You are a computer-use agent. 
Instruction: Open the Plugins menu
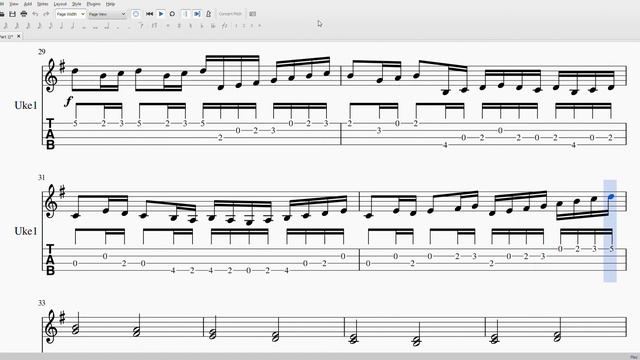[93, 4]
